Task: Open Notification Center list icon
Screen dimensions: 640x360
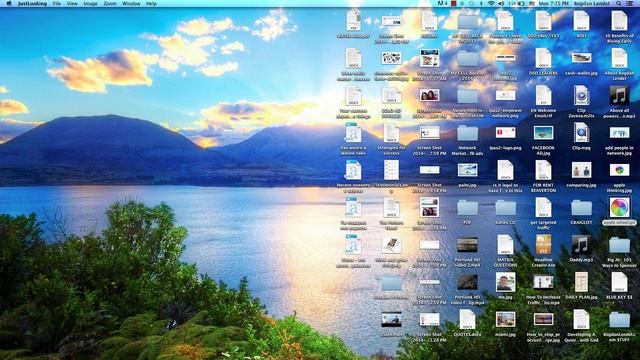Action: coord(631,3)
